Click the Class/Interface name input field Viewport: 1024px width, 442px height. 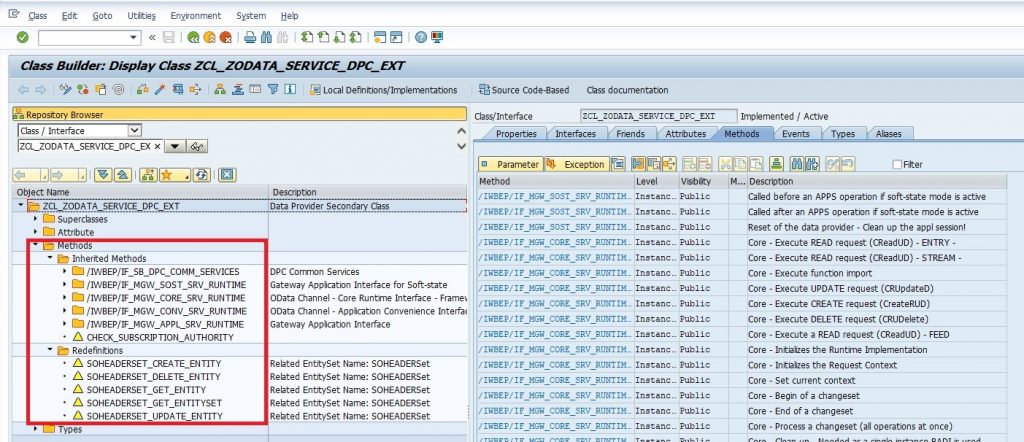(x=658, y=116)
